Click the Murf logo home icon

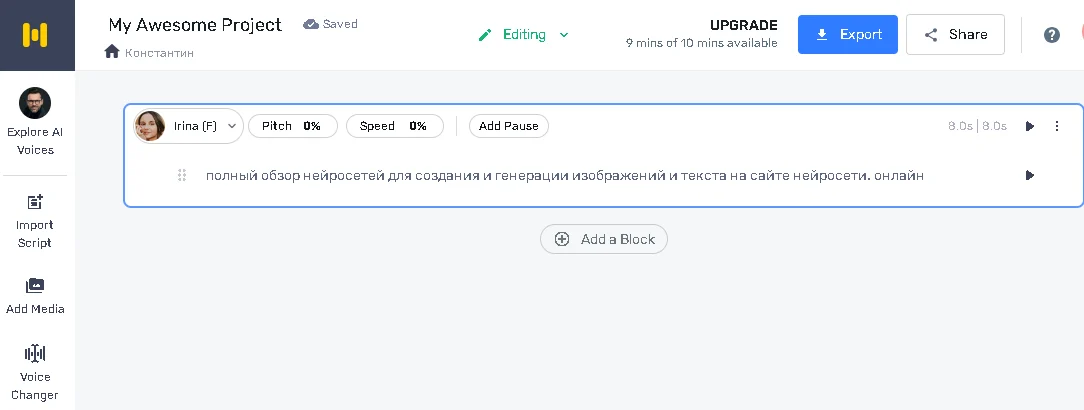pos(37,35)
